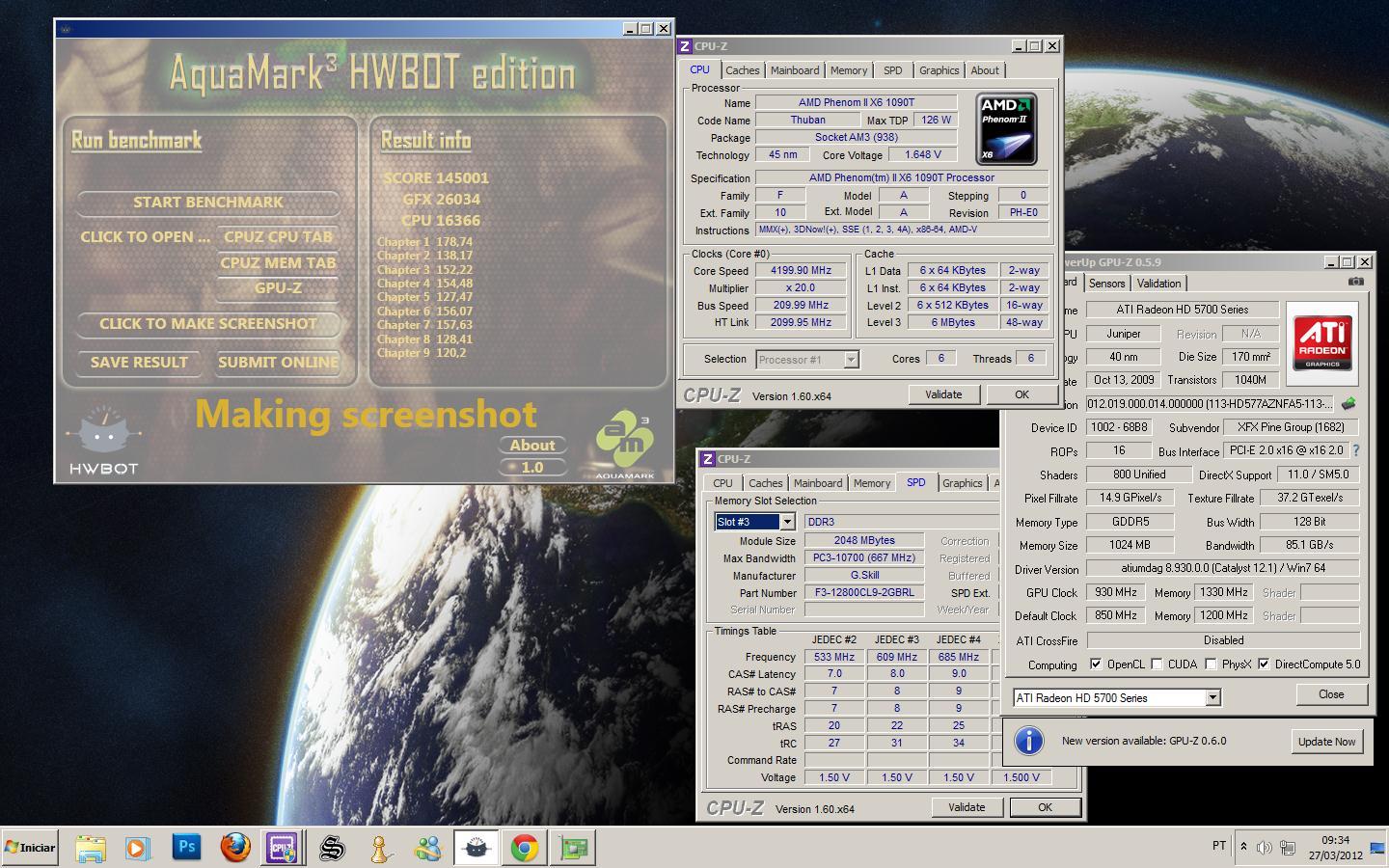1389x868 pixels.
Task: Click Validate in lower CPU-Z window
Action: 967,807
